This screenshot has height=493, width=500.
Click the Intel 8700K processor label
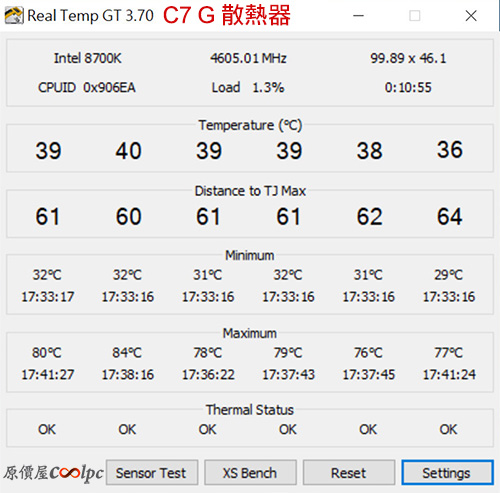(88, 58)
